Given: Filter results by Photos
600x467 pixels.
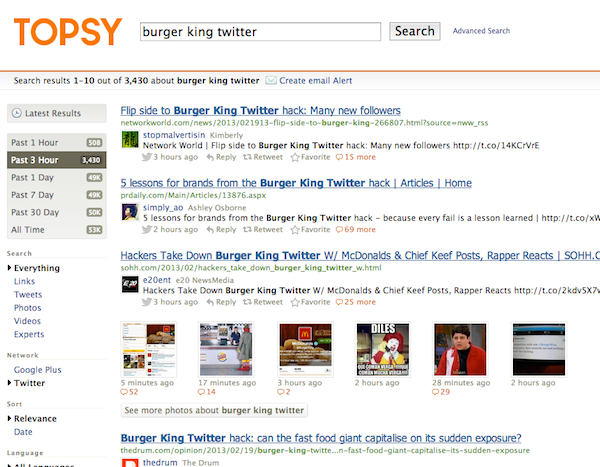Looking at the screenshot, I should pyautogui.click(x=28, y=308).
